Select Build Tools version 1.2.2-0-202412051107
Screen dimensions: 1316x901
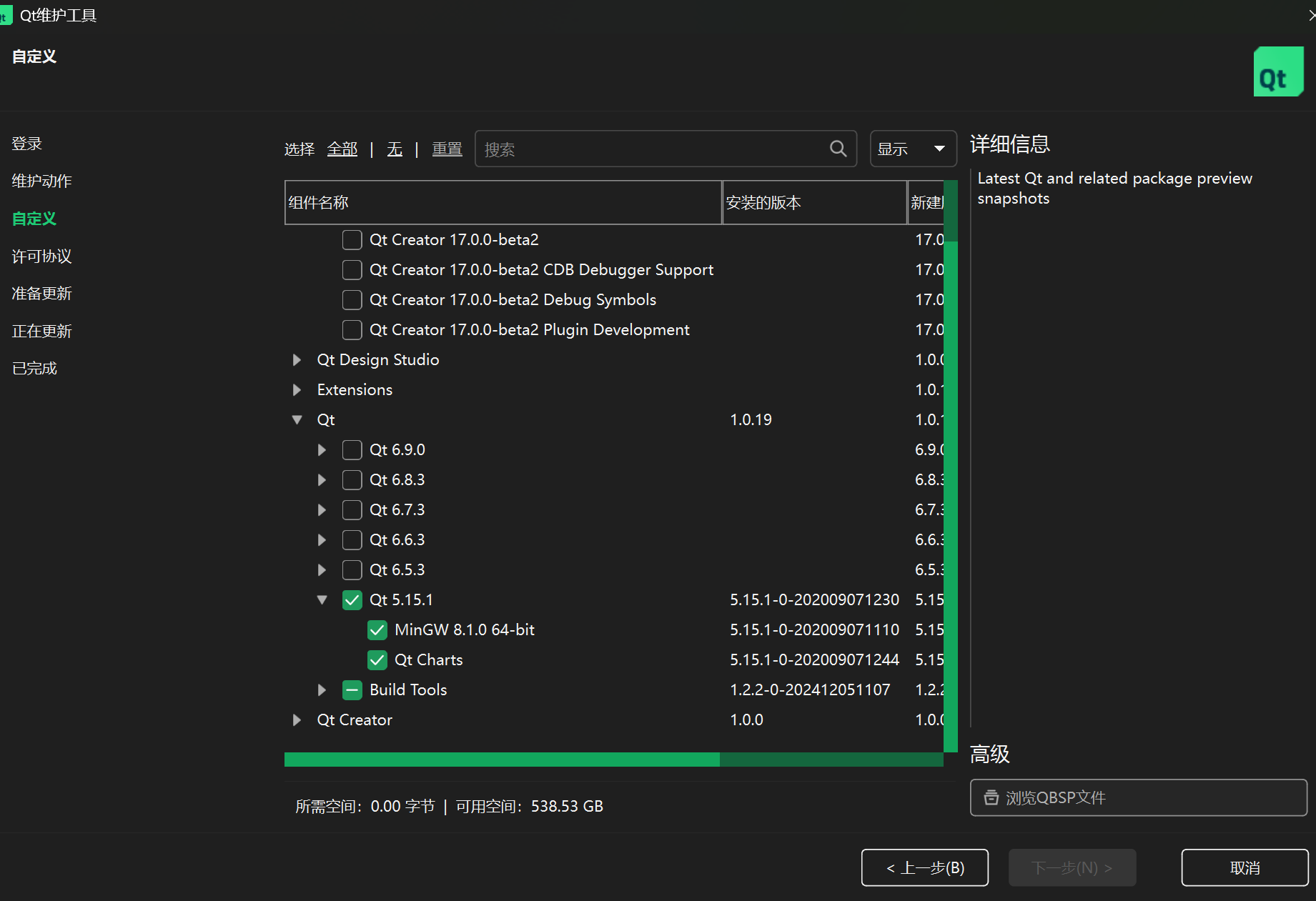(x=810, y=690)
